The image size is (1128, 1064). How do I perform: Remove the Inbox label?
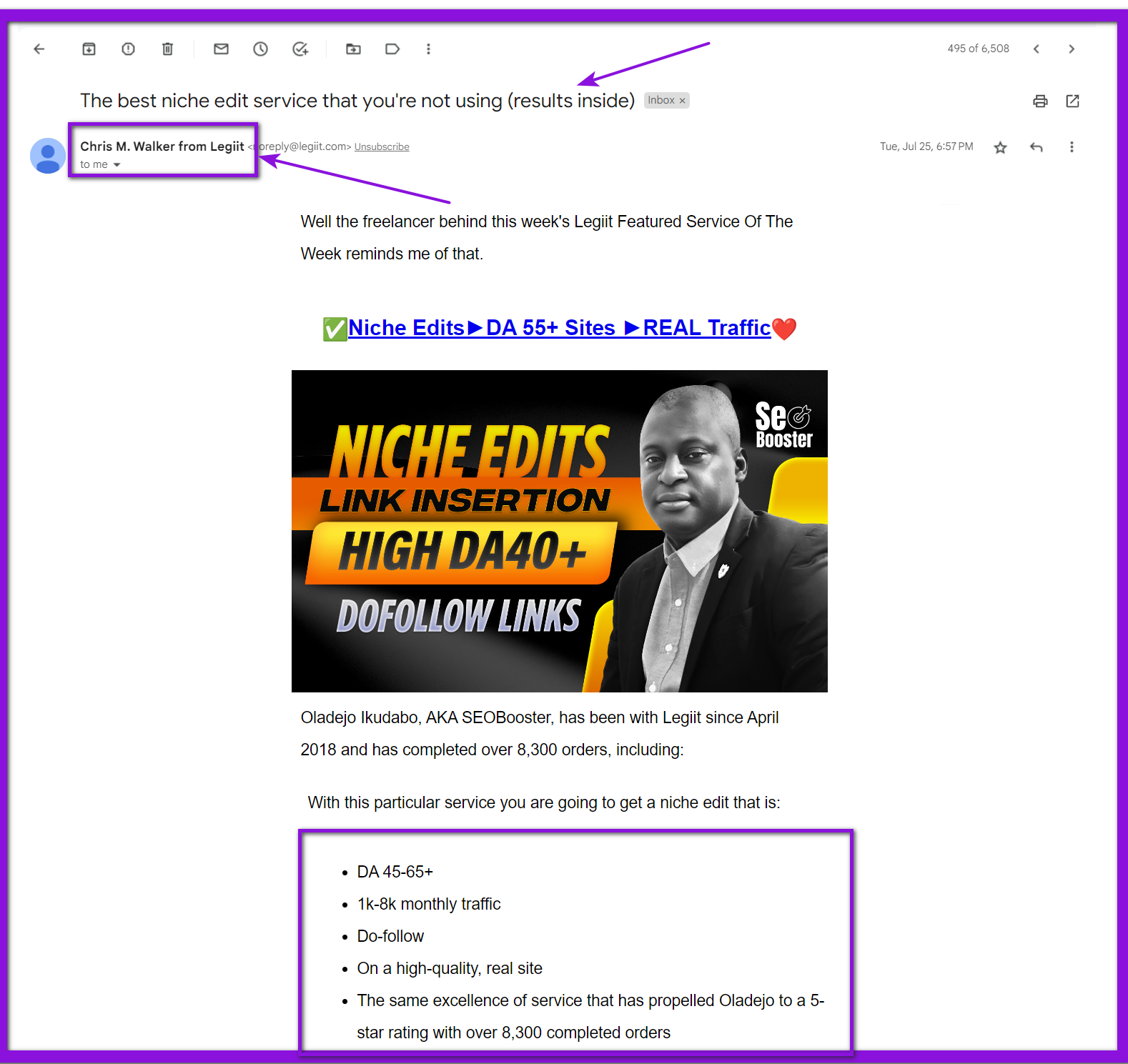tap(683, 101)
